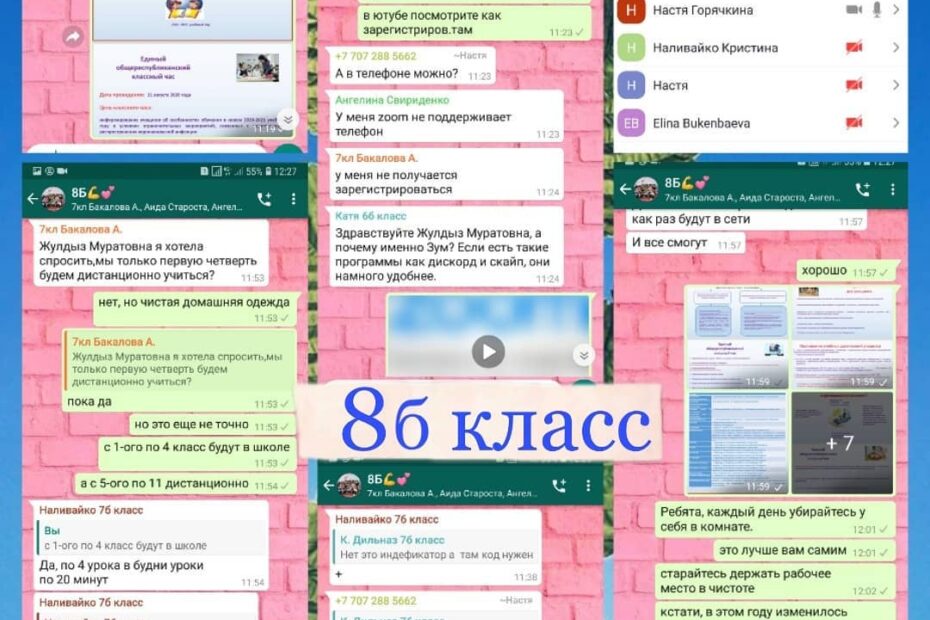Select message "старайтесь держать рабочее место в чистоте"
930x620 pixels.
(x=775, y=581)
